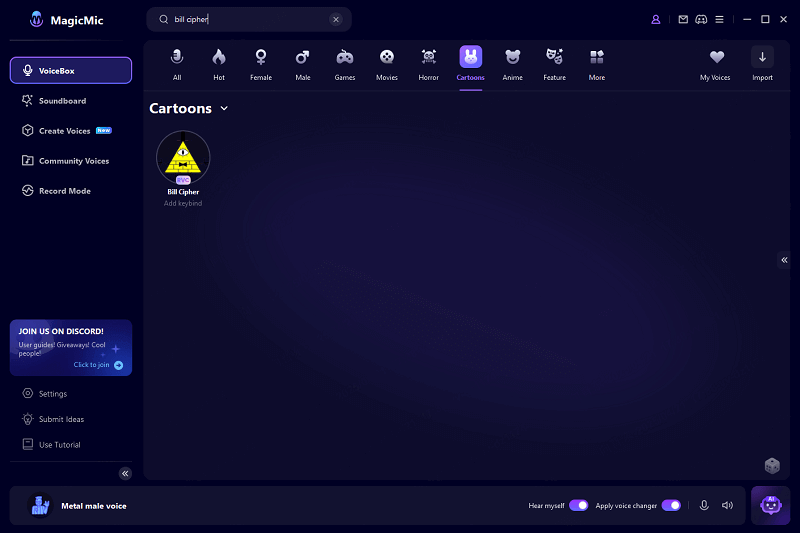Viewport: 800px width, 533px height.
Task: Select the Hot voices category
Action: [x=219, y=65]
